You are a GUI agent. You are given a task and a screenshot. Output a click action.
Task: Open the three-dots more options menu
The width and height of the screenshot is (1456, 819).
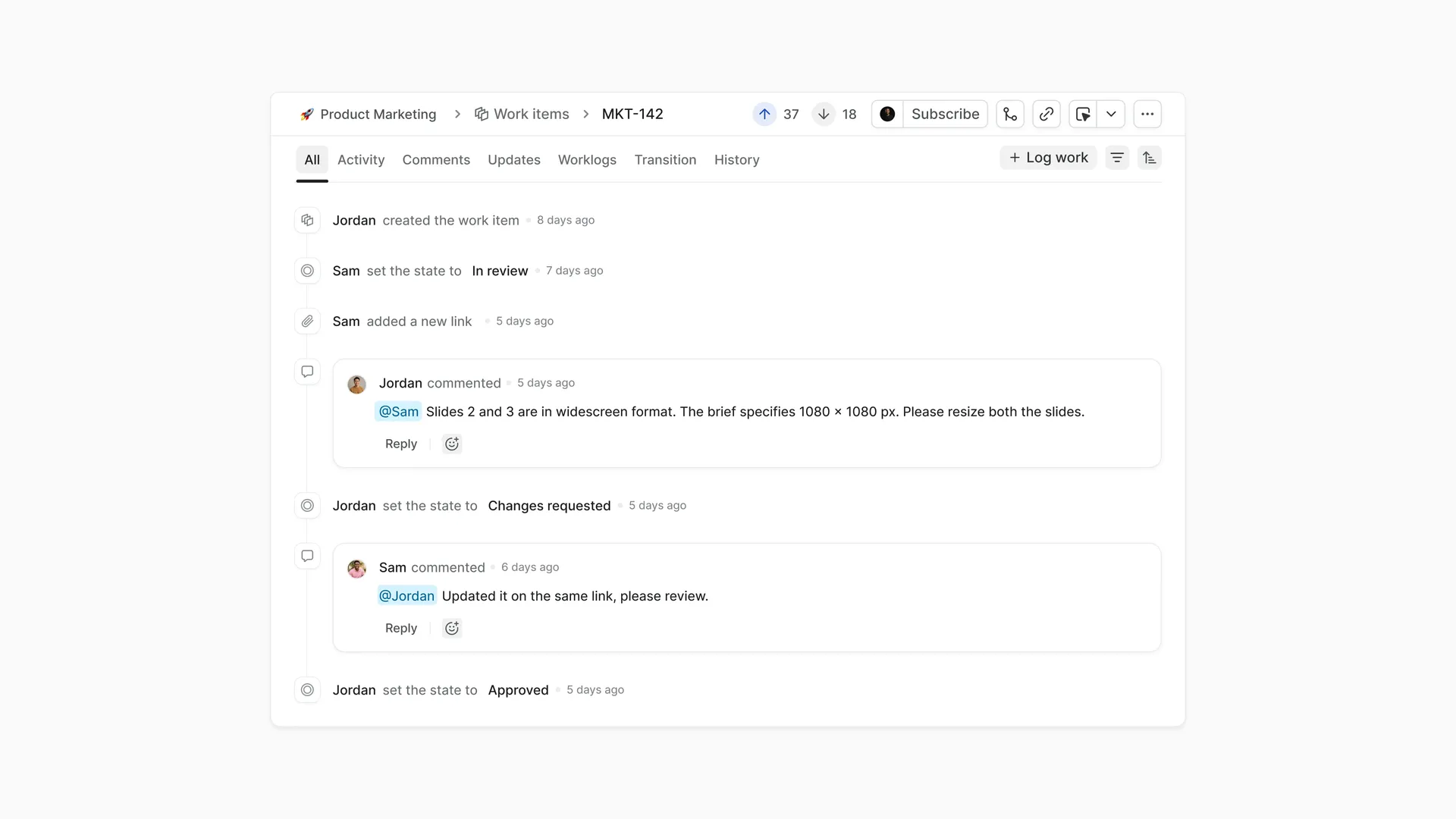click(1147, 114)
